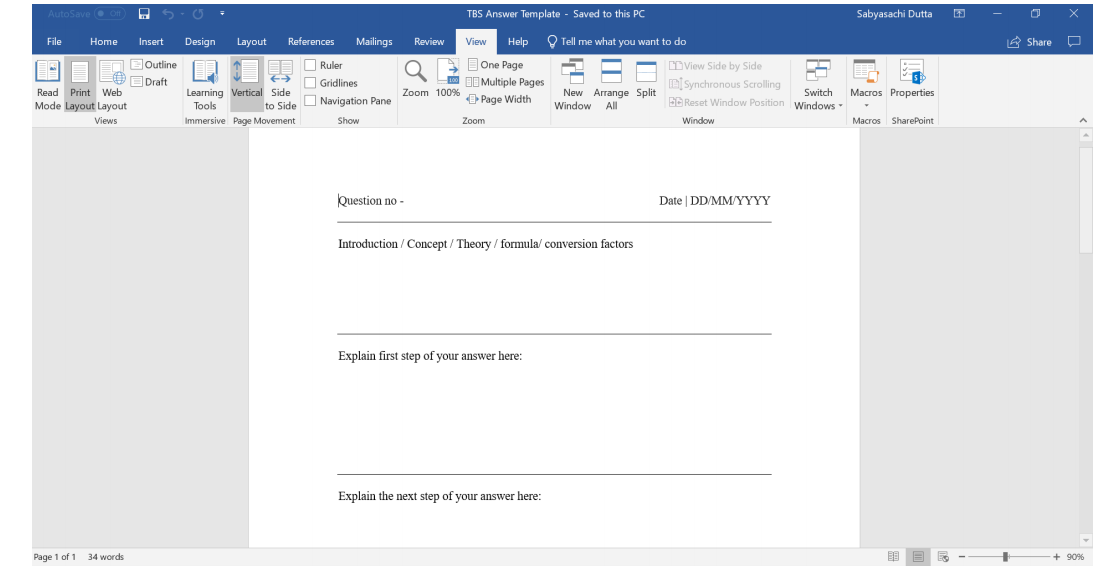Open the Zoom dialog magnifier

tap(415, 79)
